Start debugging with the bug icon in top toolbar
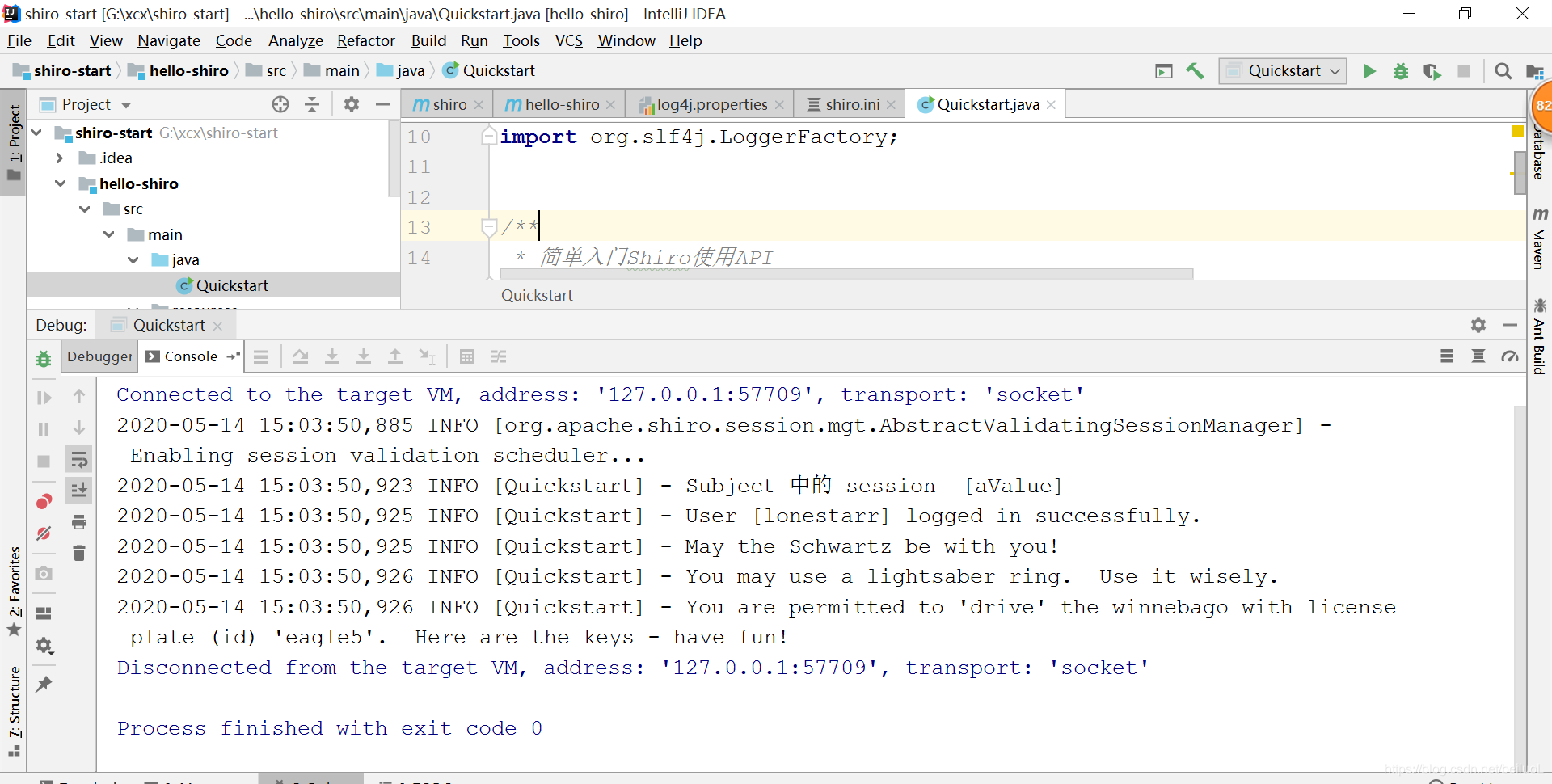The image size is (1552, 784). click(x=1401, y=71)
